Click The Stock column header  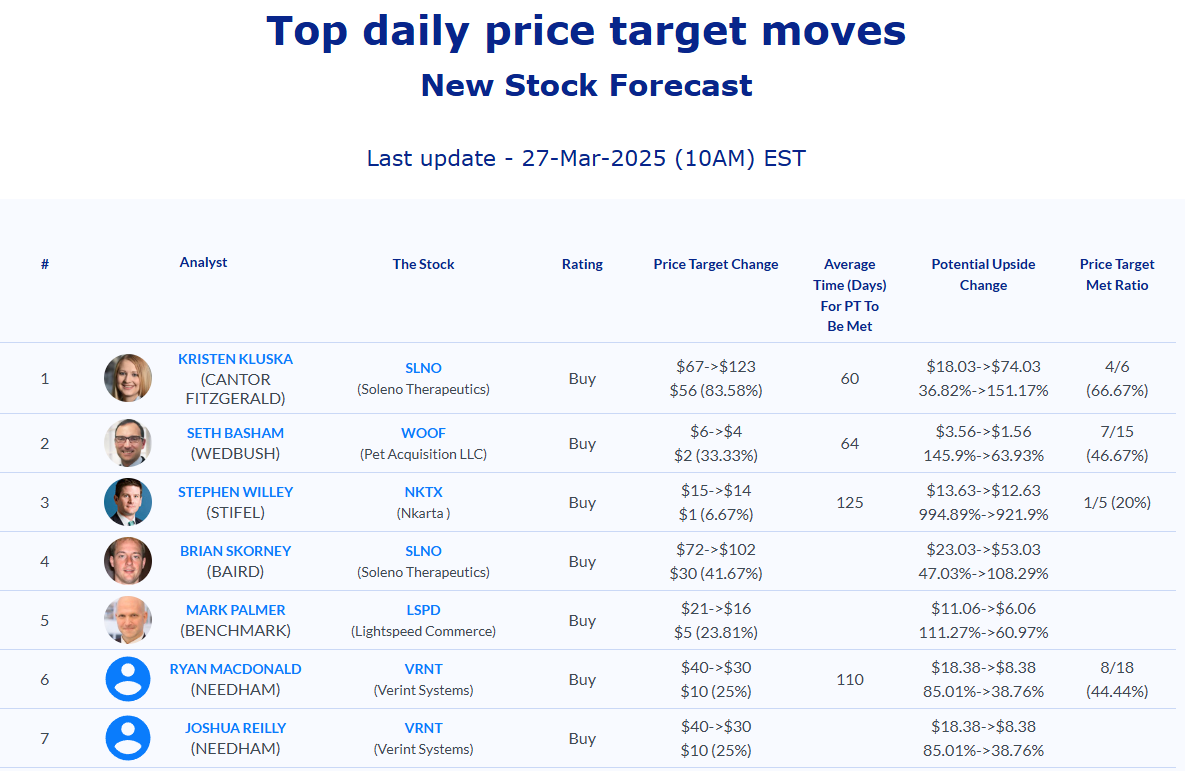click(423, 265)
